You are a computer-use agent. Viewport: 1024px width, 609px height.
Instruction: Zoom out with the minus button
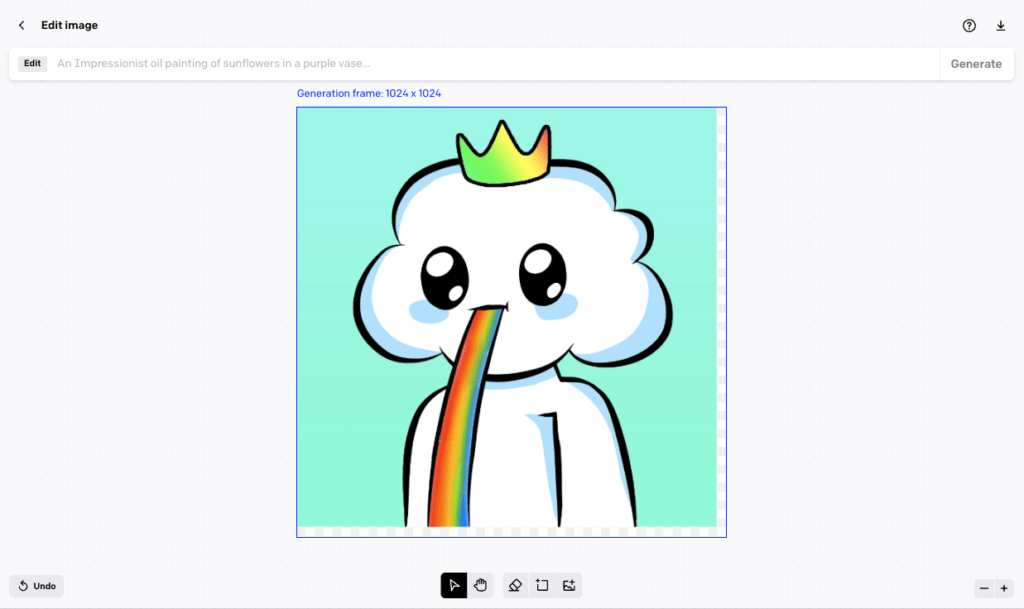click(x=984, y=588)
